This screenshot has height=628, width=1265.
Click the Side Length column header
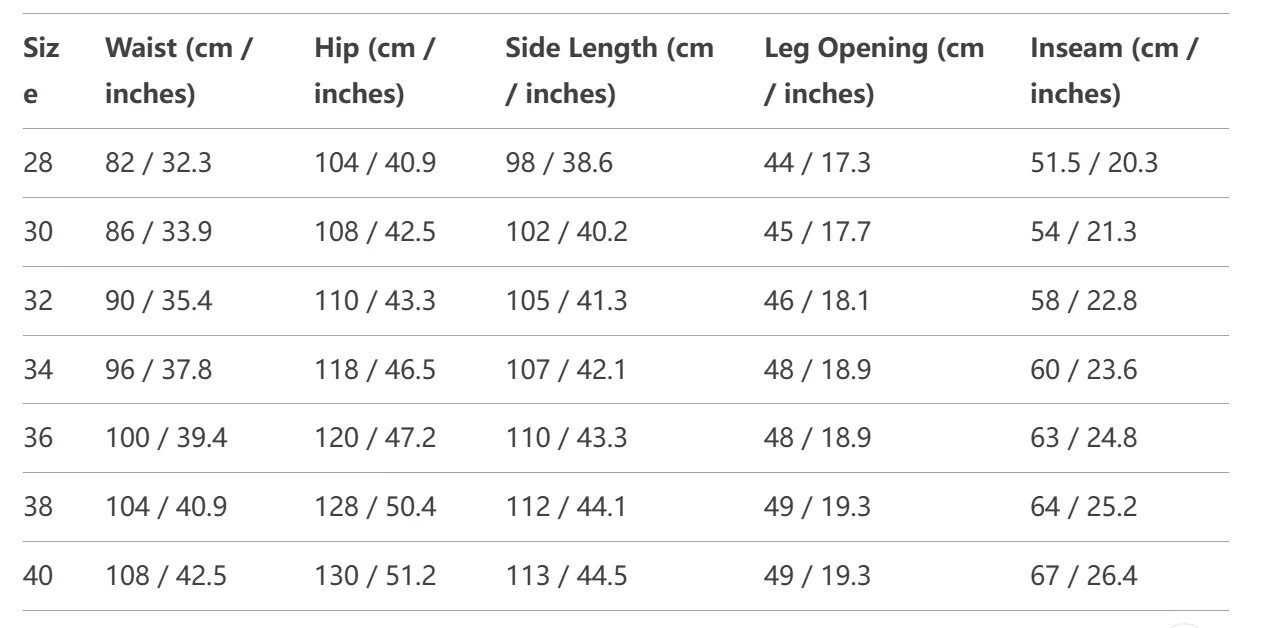coord(609,71)
